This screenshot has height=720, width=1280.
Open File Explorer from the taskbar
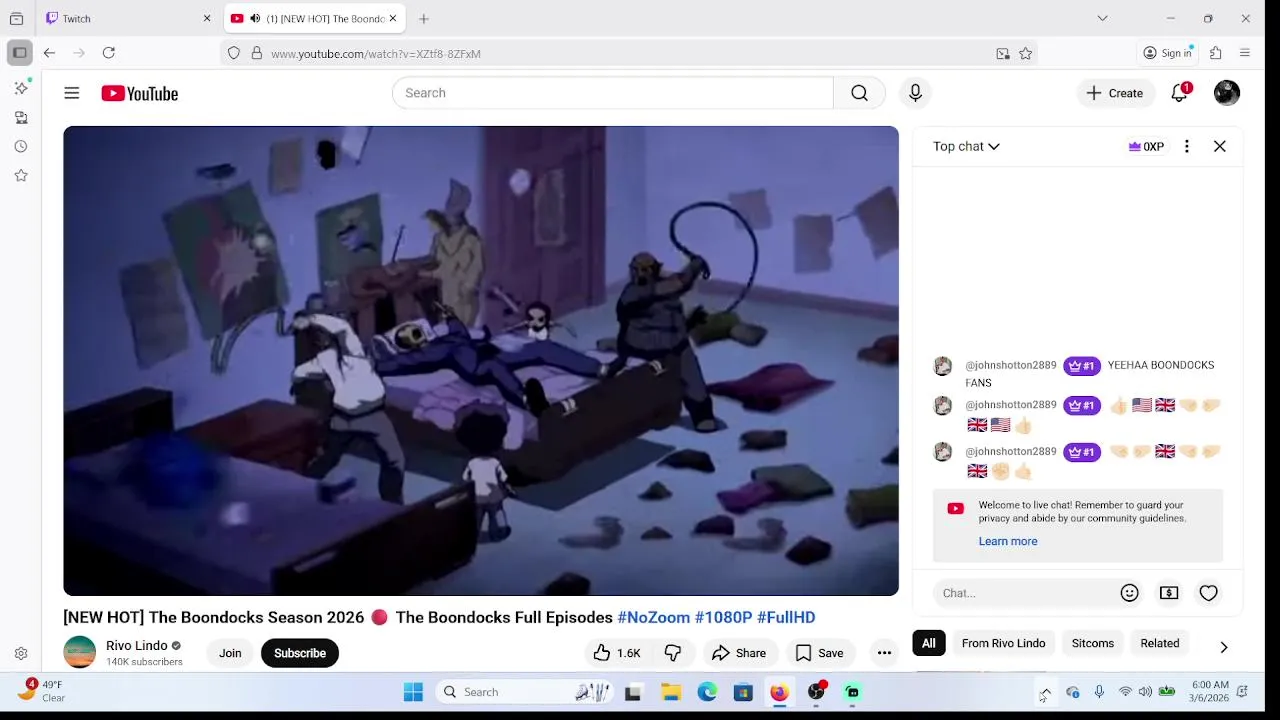(x=671, y=692)
